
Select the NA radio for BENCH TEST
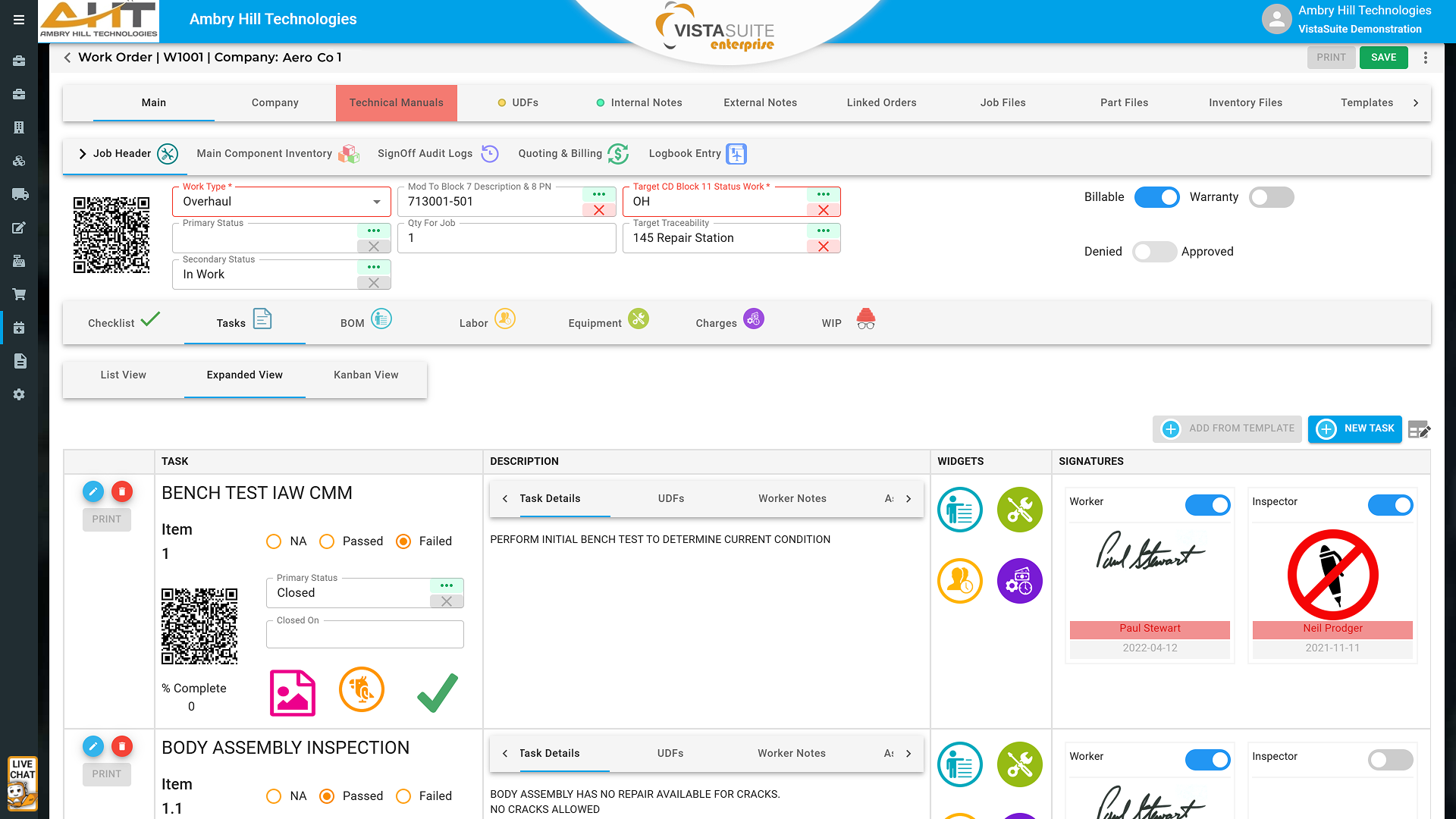(x=274, y=541)
